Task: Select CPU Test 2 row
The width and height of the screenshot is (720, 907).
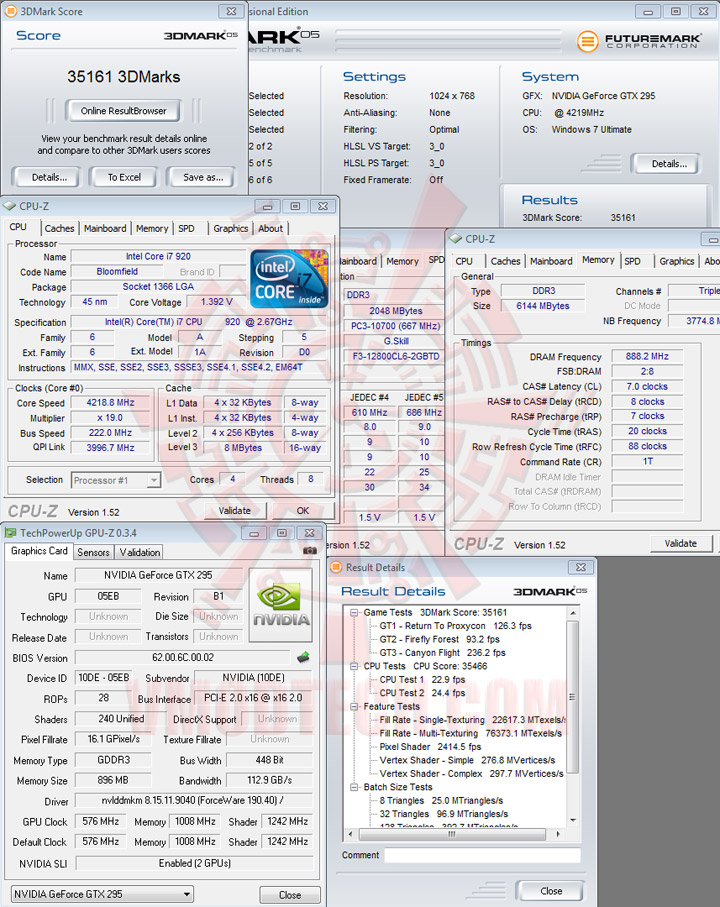Action: [x=422, y=693]
